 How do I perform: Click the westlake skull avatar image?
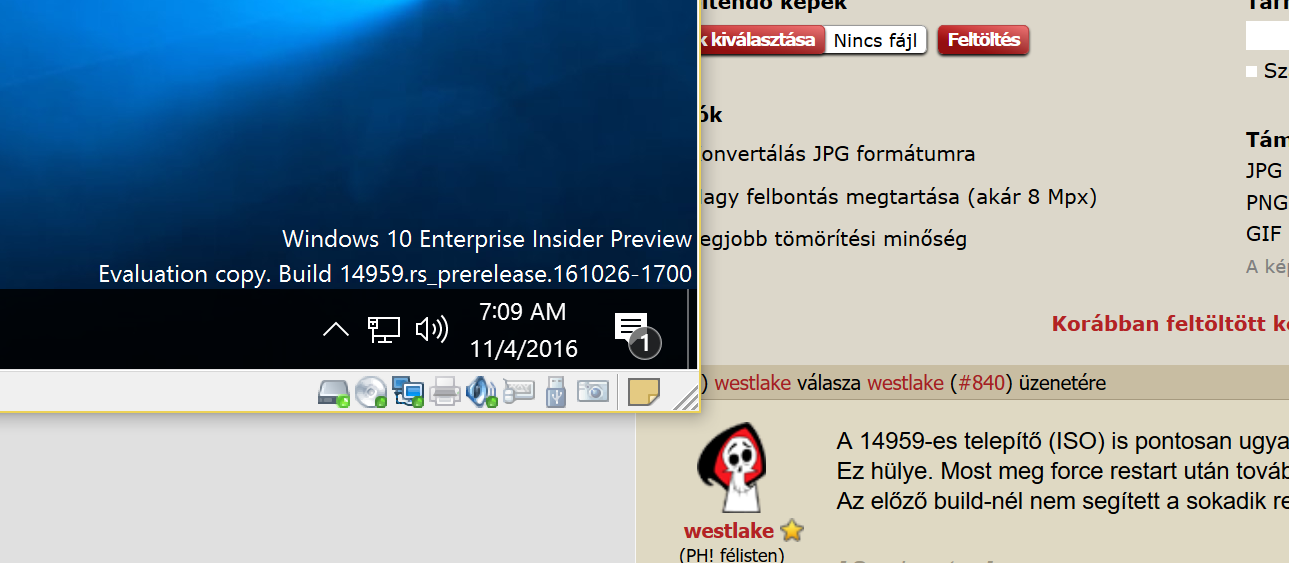click(733, 469)
